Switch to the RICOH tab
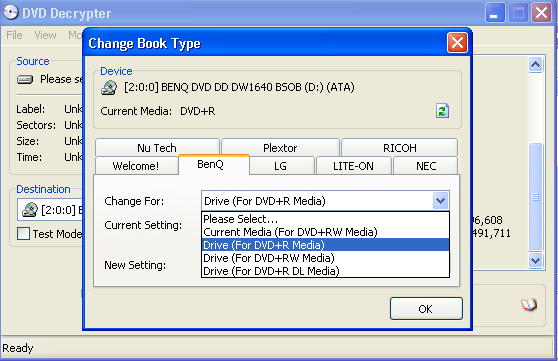 click(x=399, y=147)
